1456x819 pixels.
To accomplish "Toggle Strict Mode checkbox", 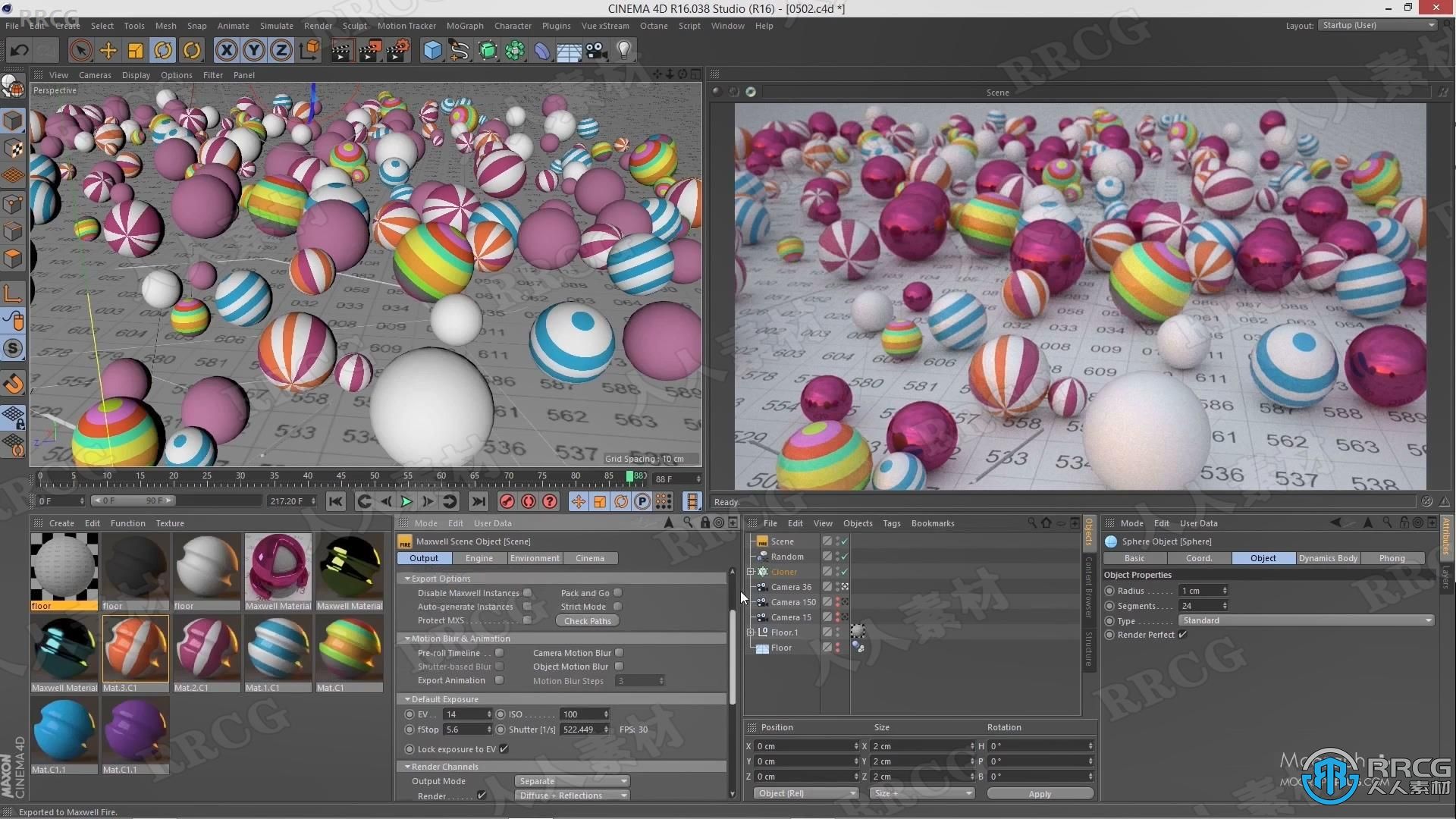I will (x=618, y=607).
